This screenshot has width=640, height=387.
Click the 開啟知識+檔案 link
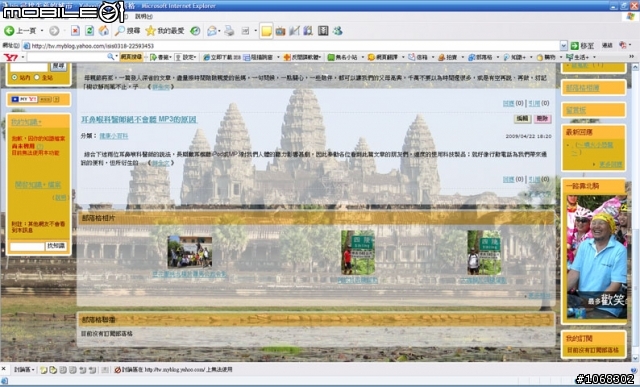(x=38, y=185)
